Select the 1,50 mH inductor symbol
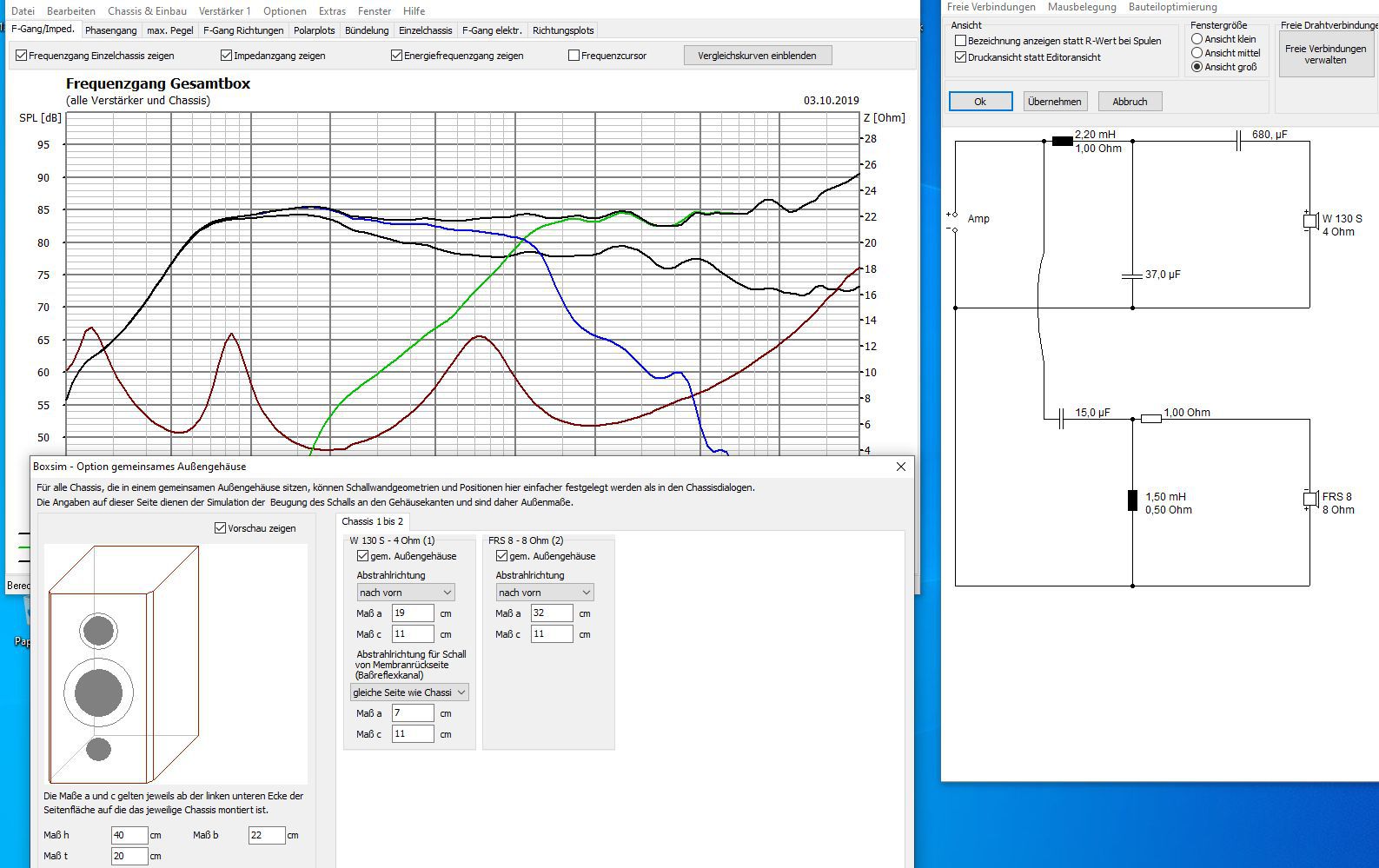Screen dimensions: 1379x868 point(1131,500)
